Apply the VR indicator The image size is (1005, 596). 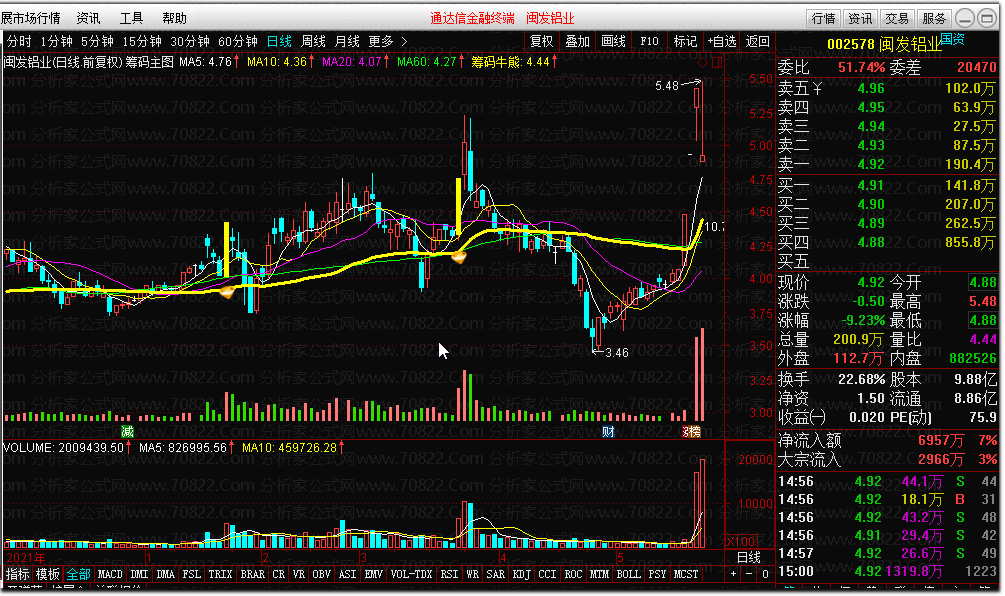pyautogui.click(x=299, y=574)
